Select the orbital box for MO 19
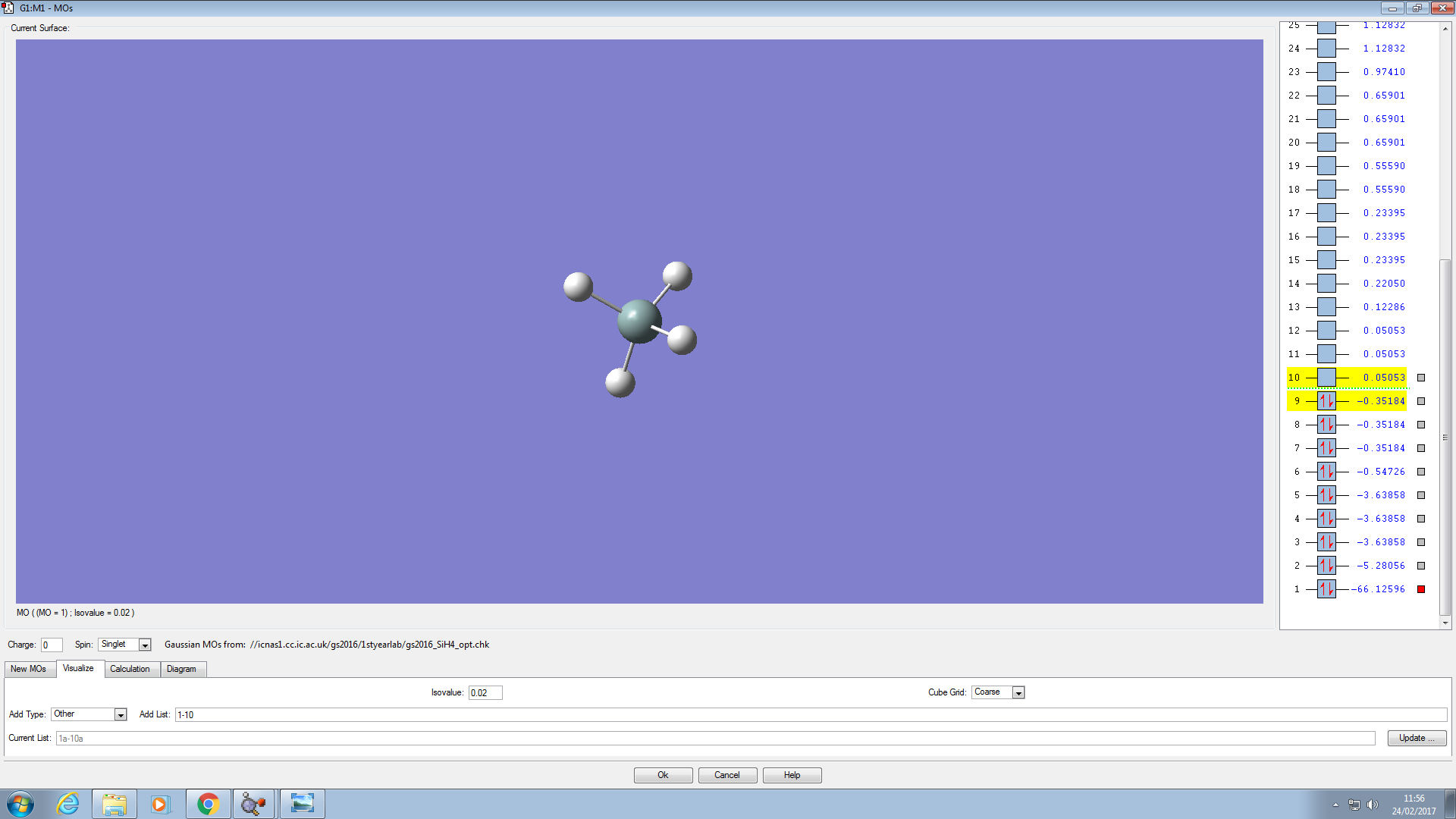Viewport: 1456px width, 819px height. pos(1326,166)
